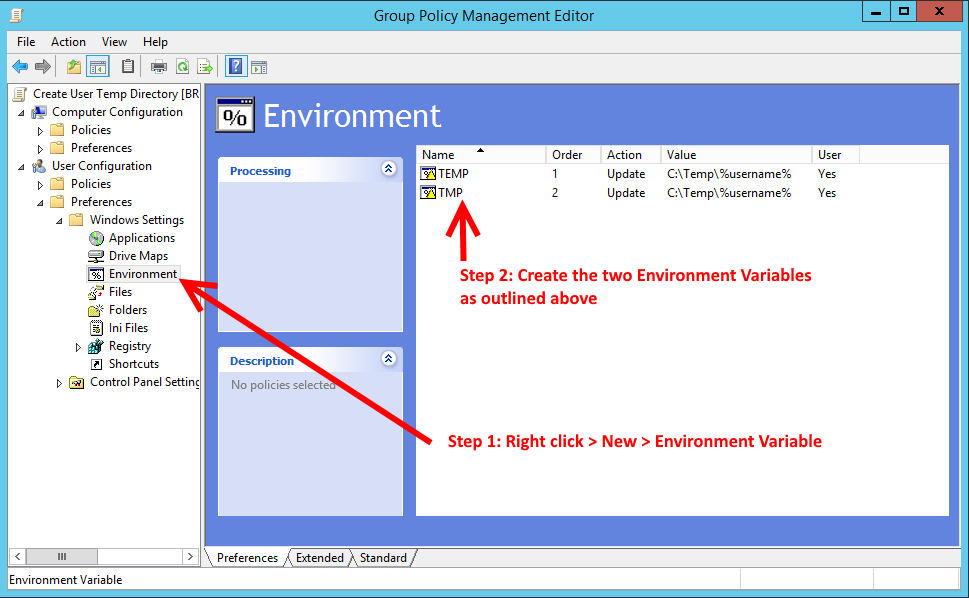The height and width of the screenshot is (598, 969).
Task: Click the Folders tree icon
Action: (x=96, y=310)
